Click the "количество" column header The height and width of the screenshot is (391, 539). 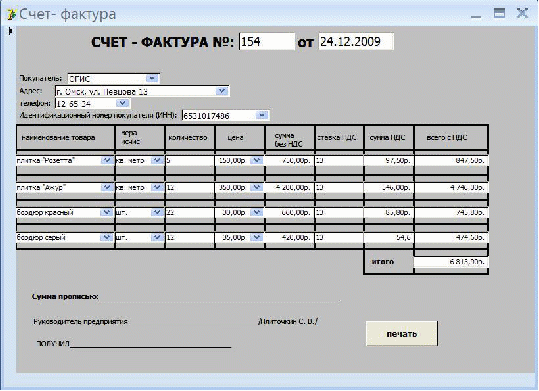point(188,138)
